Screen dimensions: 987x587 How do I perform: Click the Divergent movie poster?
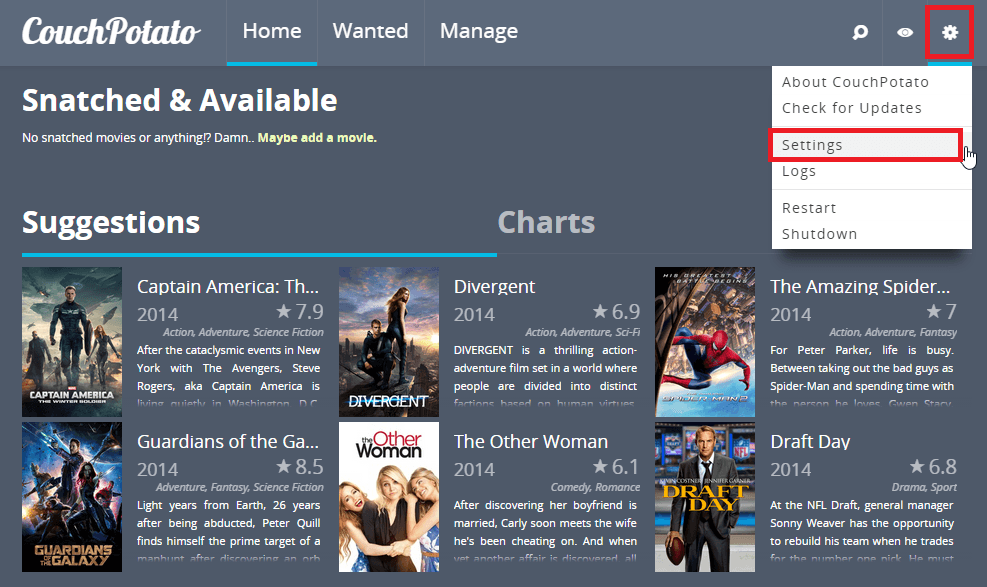(x=388, y=342)
